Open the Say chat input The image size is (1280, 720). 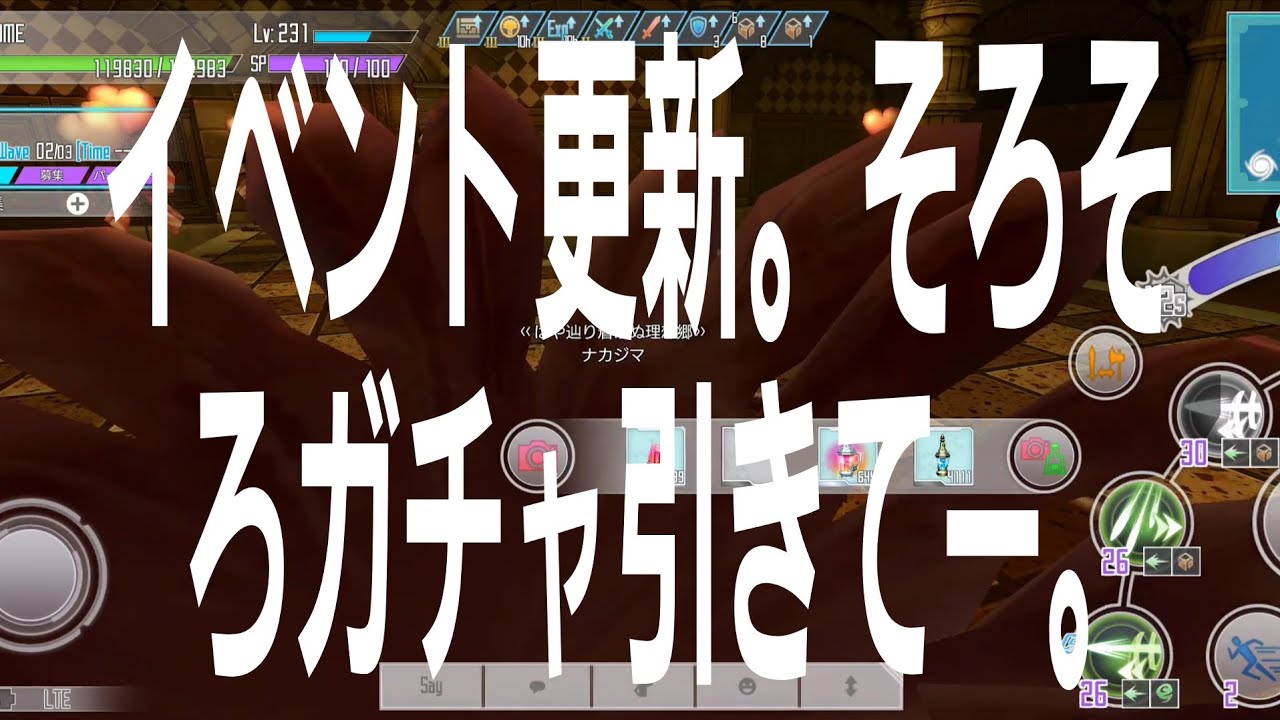pyautogui.click(x=431, y=686)
